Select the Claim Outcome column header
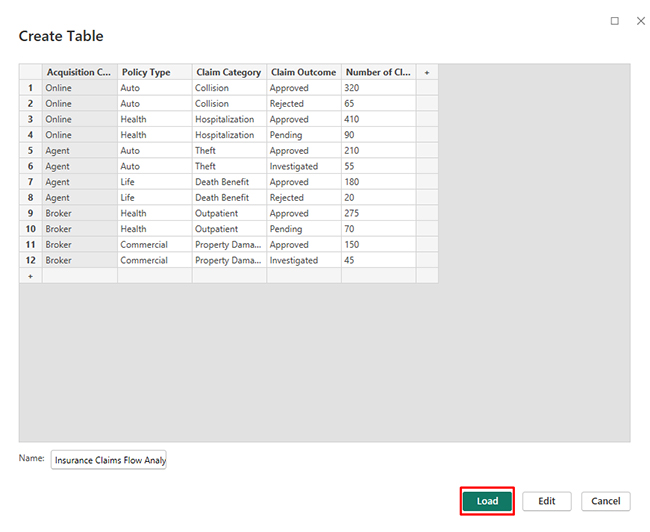 click(x=303, y=72)
